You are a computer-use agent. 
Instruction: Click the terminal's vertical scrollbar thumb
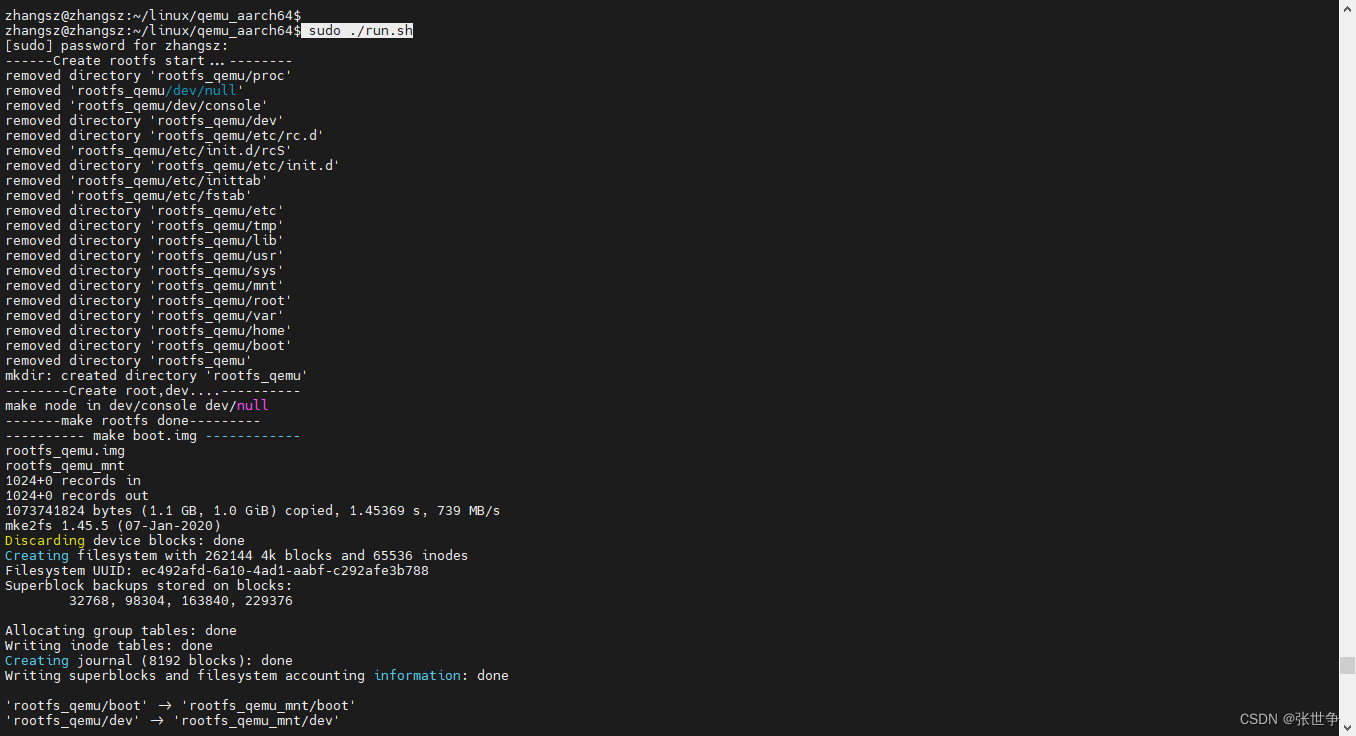pyautogui.click(x=1347, y=666)
